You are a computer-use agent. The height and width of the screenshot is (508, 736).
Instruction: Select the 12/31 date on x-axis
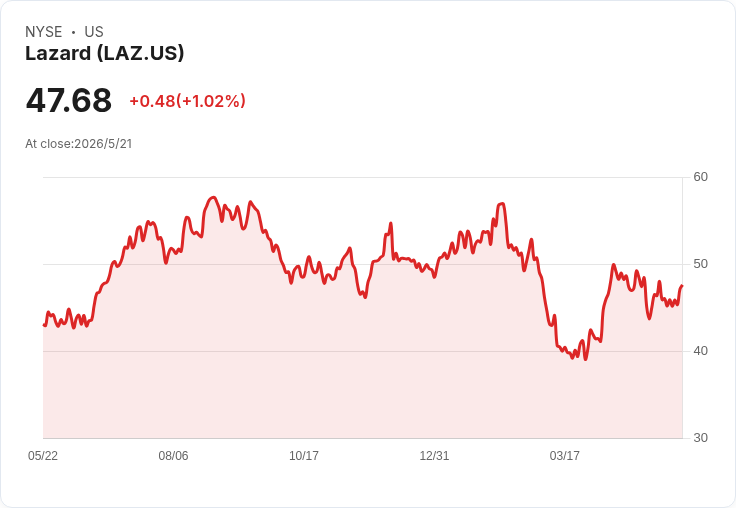pyautogui.click(x=434, y=455)
